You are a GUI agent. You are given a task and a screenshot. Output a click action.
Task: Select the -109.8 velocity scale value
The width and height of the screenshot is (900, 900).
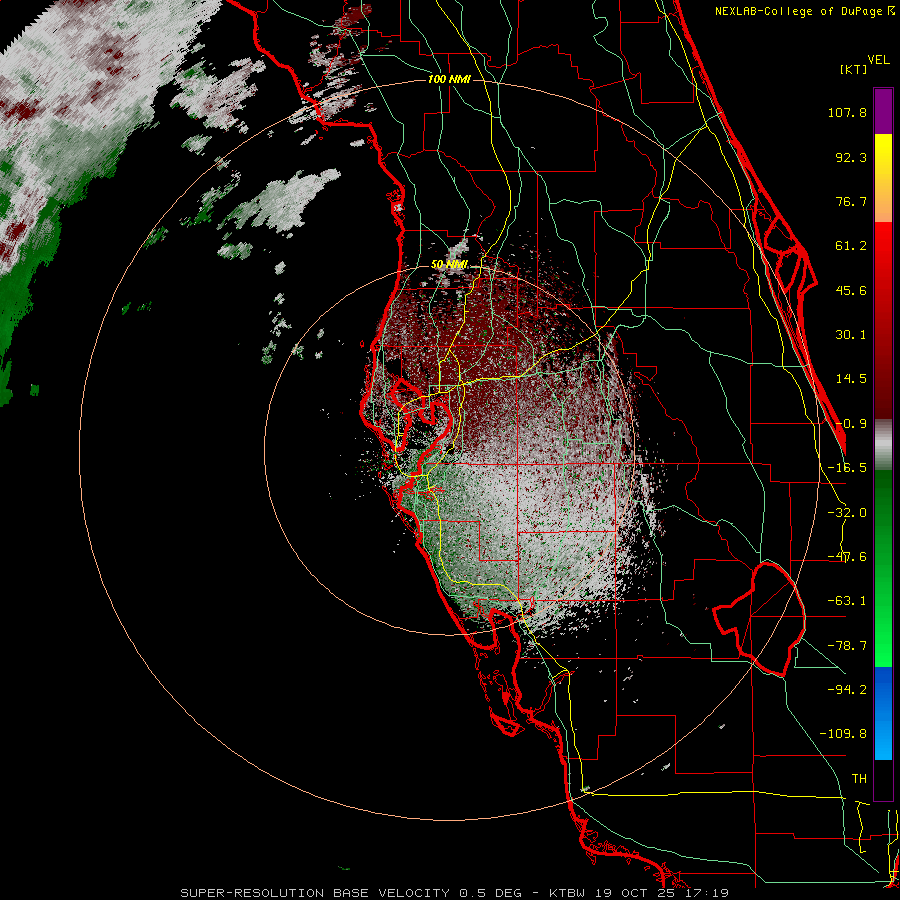pos(843,734)
